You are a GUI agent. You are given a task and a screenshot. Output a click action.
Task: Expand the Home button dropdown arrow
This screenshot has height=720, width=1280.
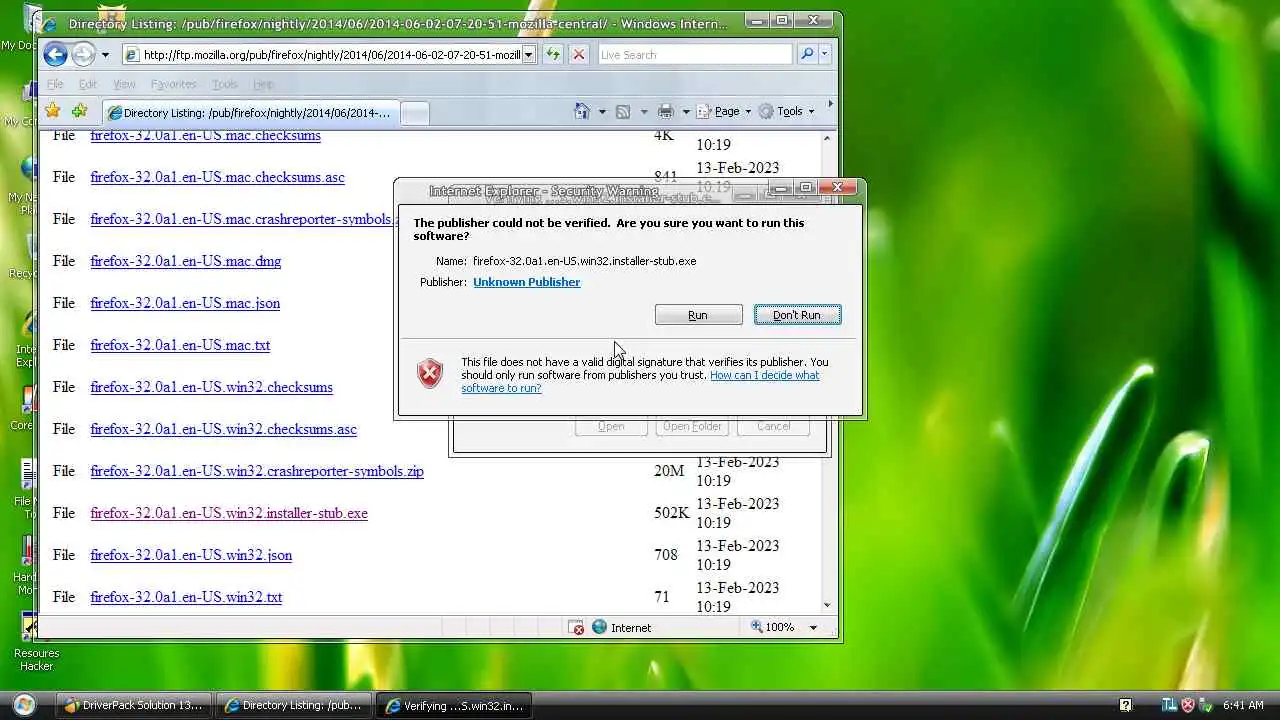(x=602, y=112)
